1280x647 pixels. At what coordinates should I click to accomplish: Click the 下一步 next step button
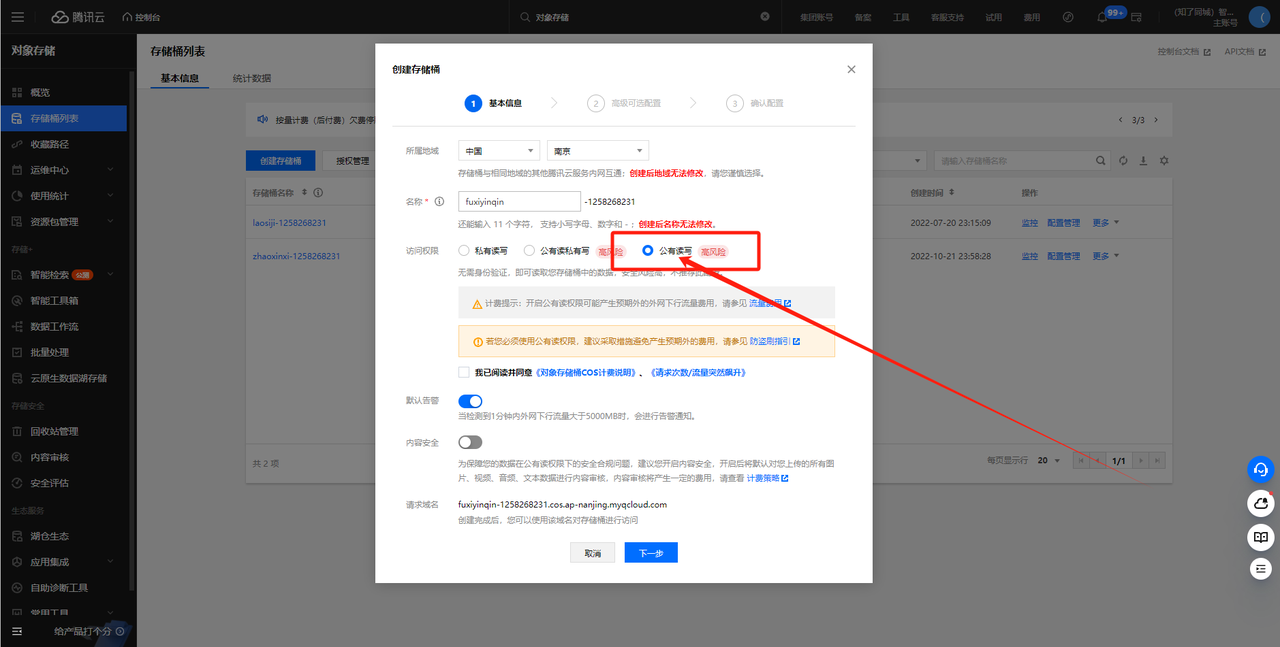pos(650,552)
